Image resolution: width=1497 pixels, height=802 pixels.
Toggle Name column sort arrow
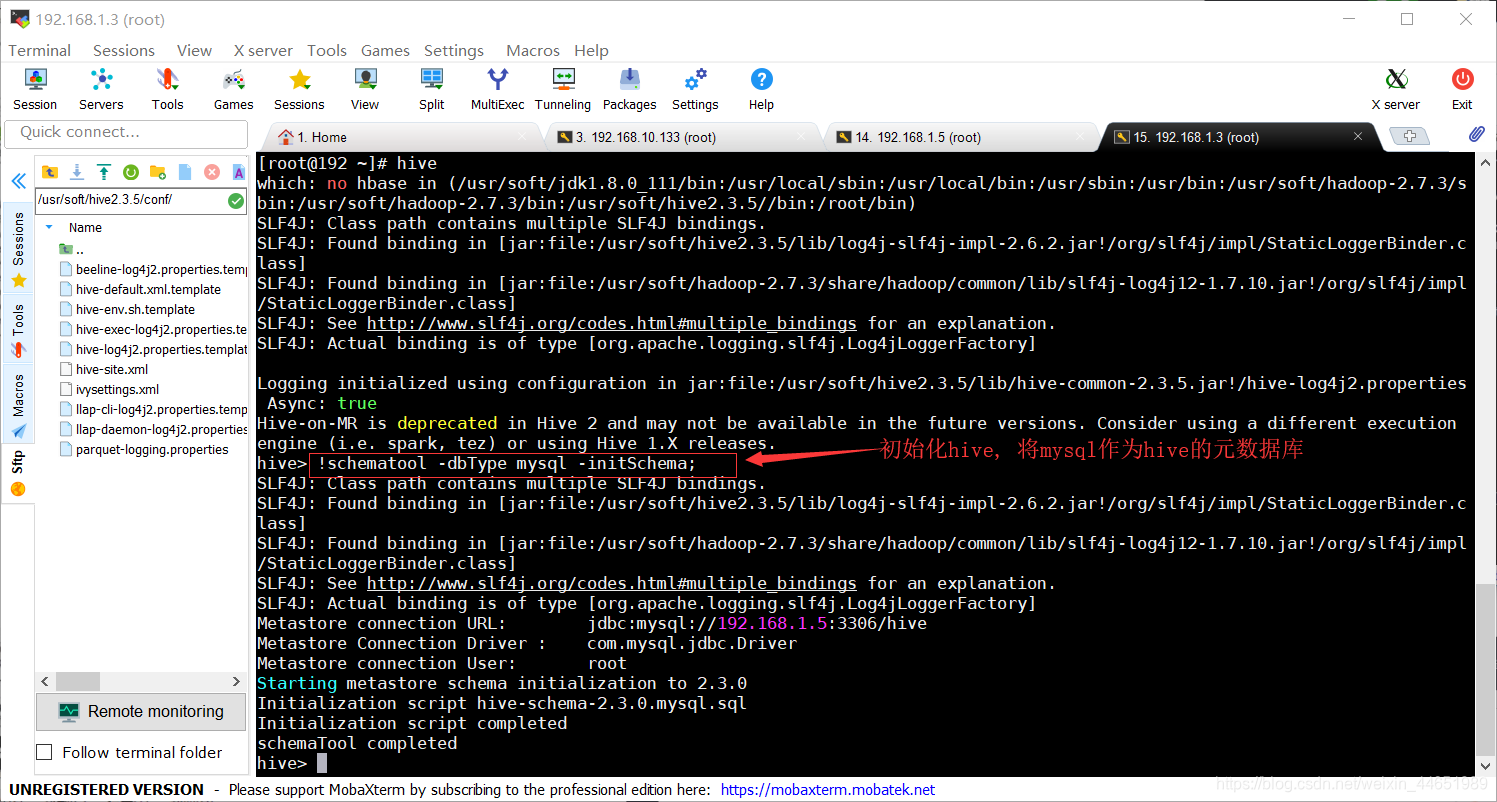coord(49,227)
